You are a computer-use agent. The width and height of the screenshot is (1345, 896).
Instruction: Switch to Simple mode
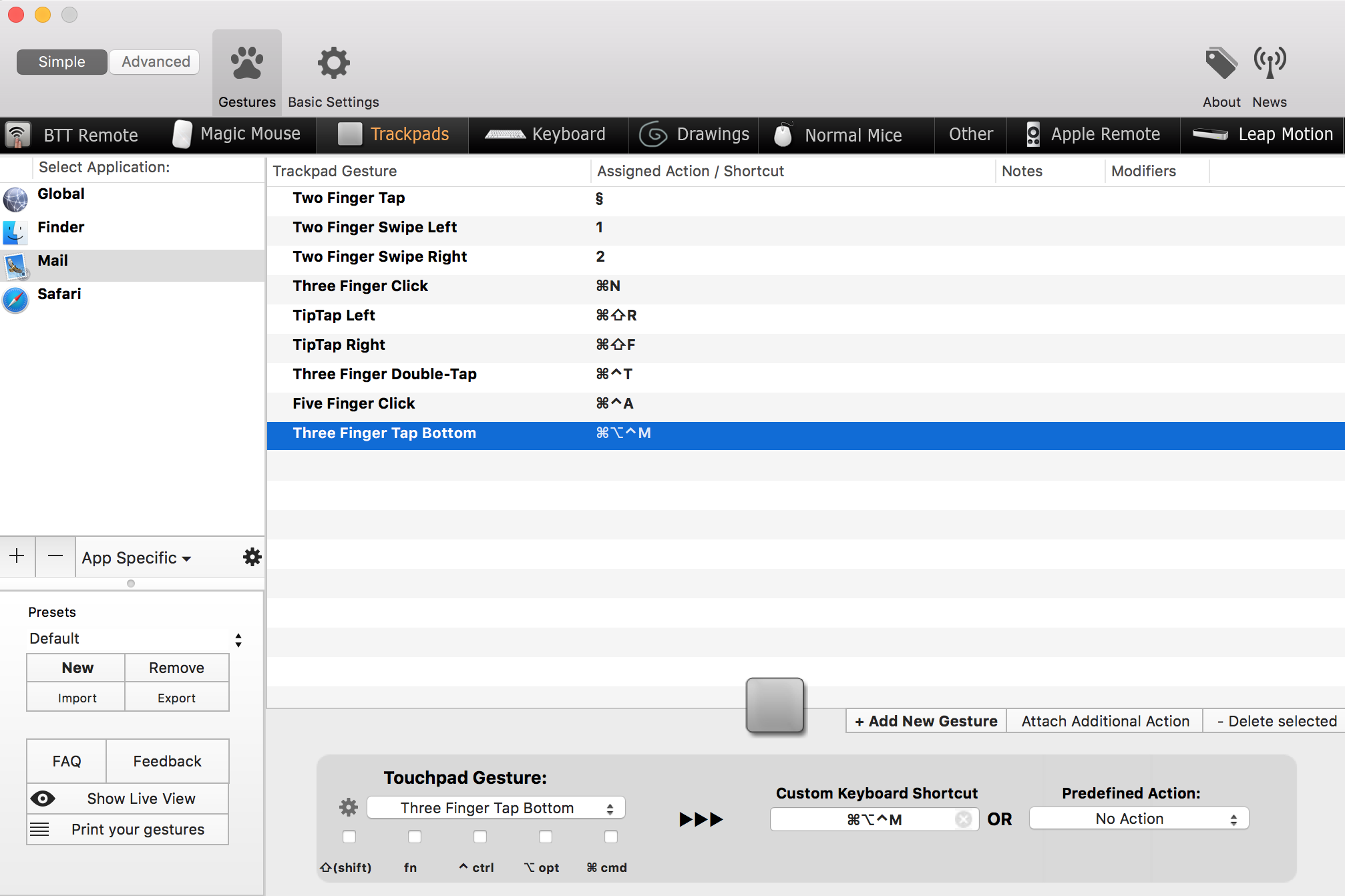point(61,62)
